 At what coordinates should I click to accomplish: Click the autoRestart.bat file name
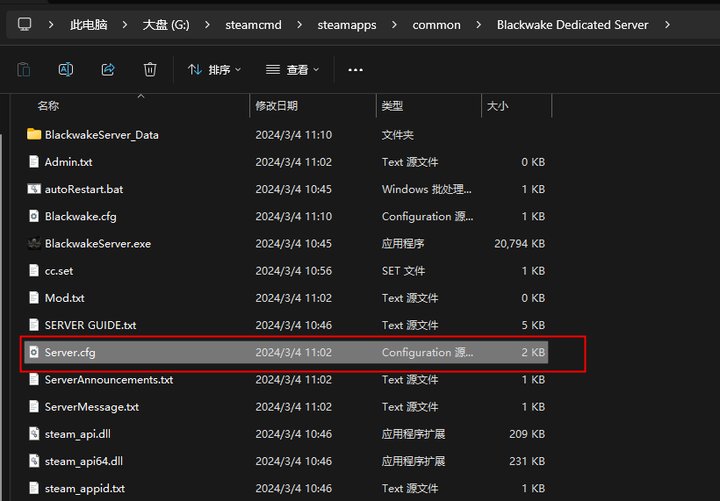[x=84, y=189]
